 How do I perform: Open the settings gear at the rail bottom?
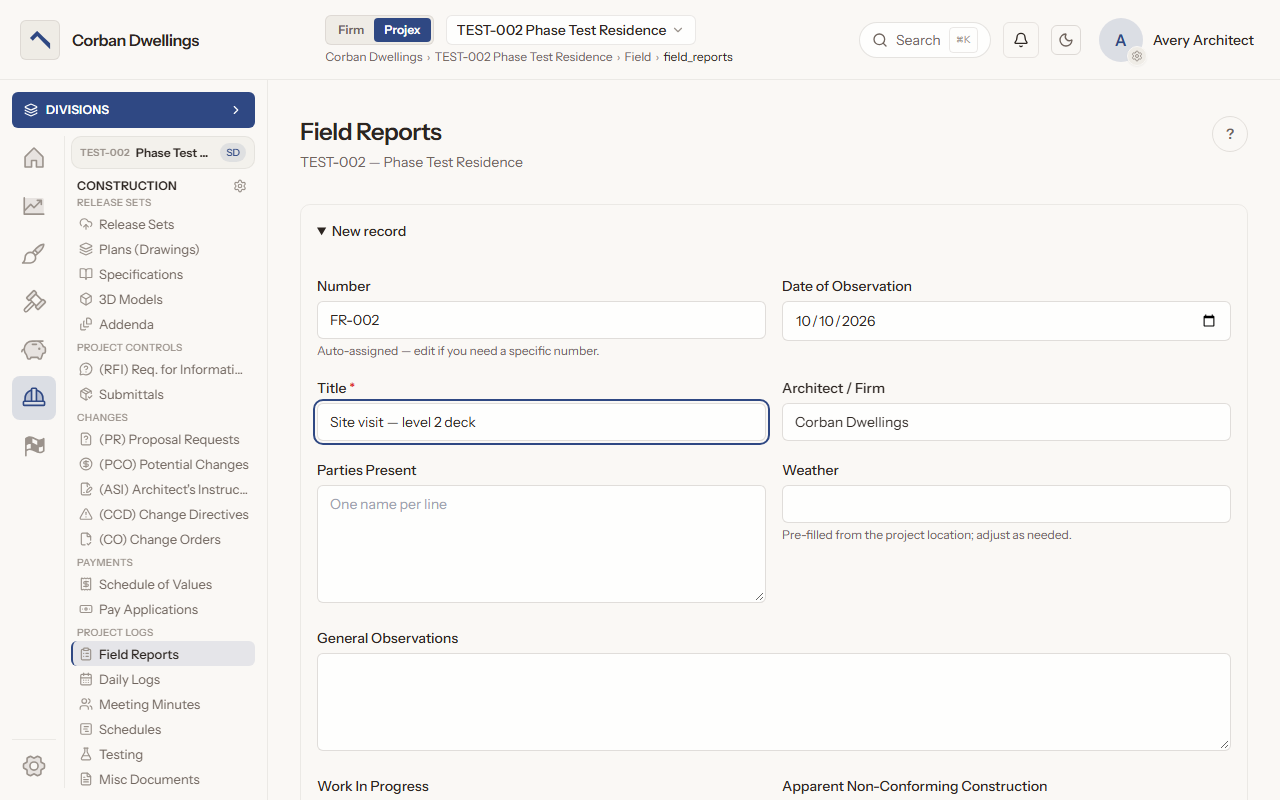(x=34, y=766)
